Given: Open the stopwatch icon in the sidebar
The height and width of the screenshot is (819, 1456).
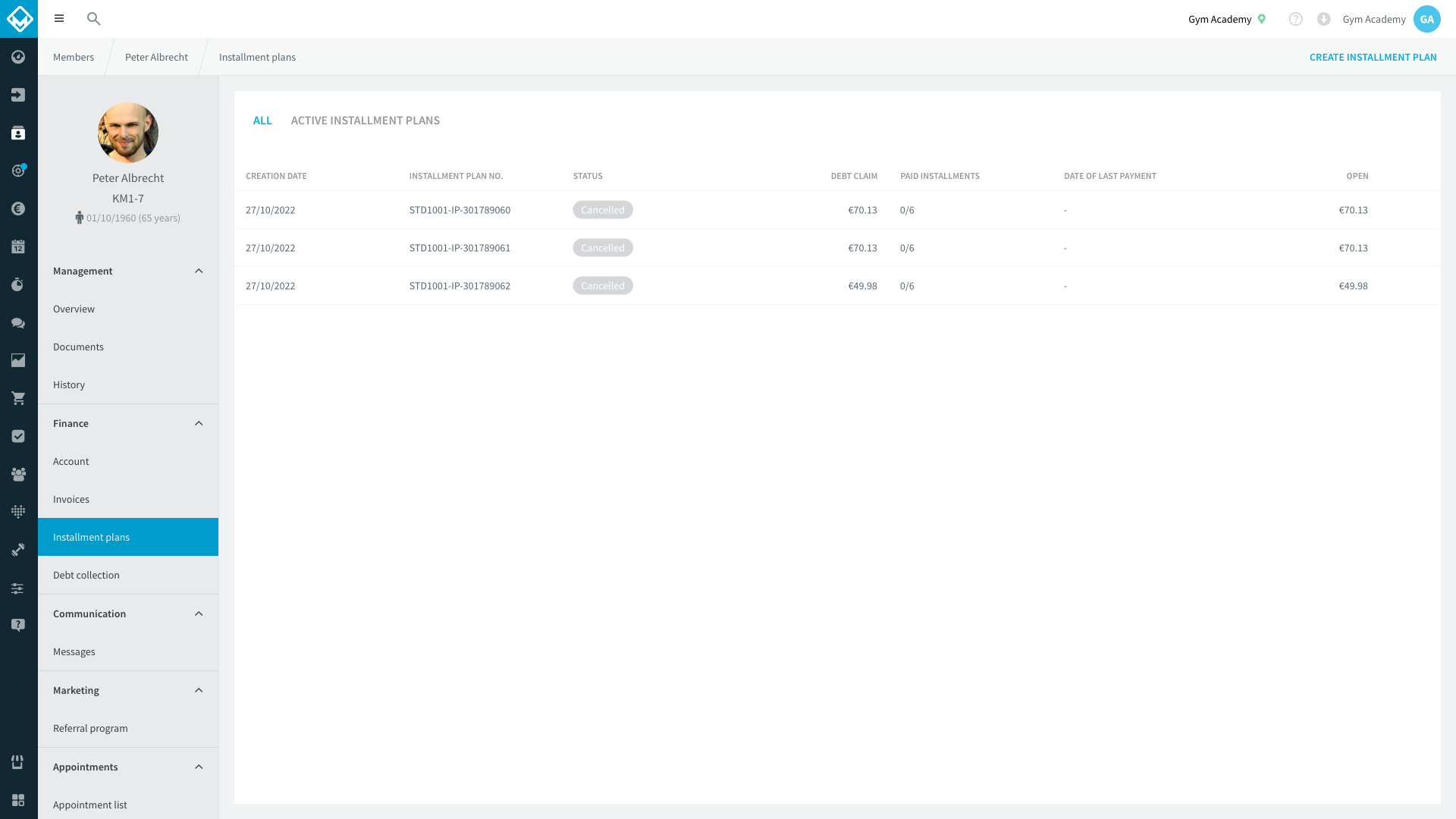Looking at the screenshot, I should point(18,284).
